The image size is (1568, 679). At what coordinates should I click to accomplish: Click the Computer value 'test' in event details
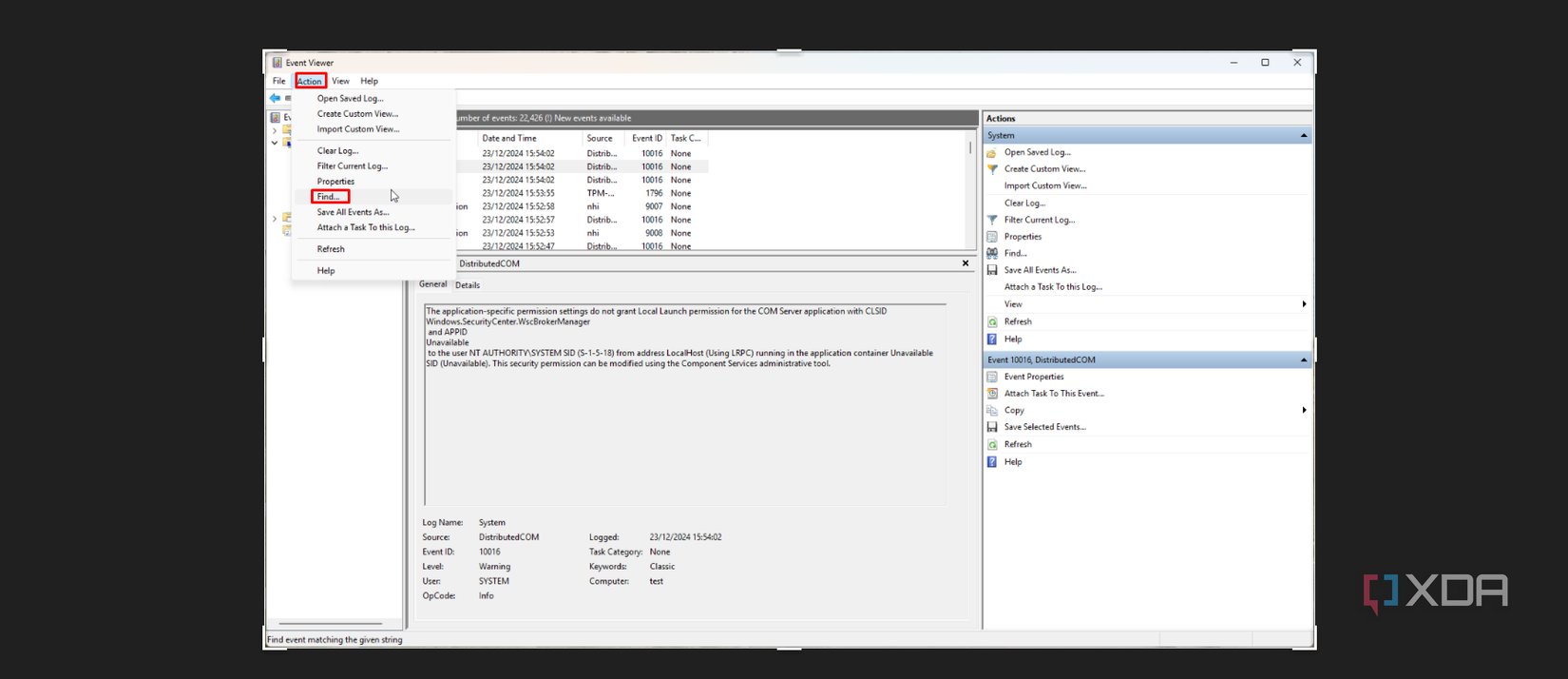[657, 581]
